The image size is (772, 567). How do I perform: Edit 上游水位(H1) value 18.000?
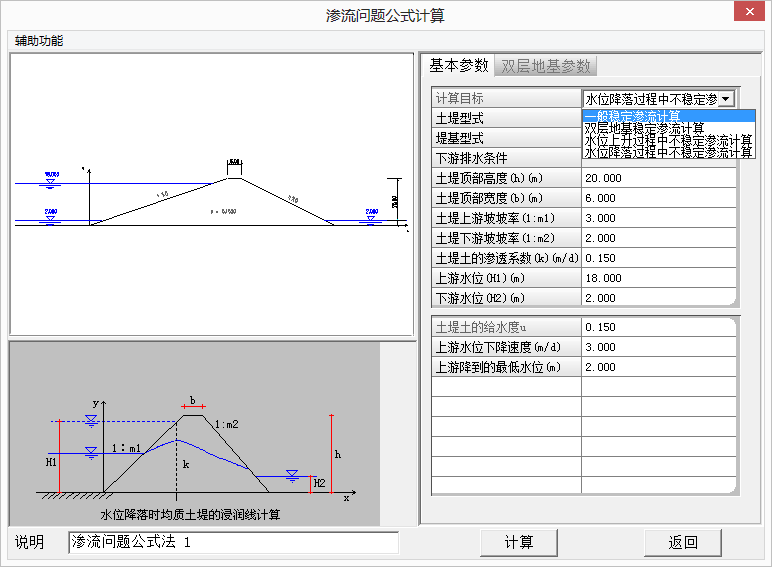click(658, 278)
